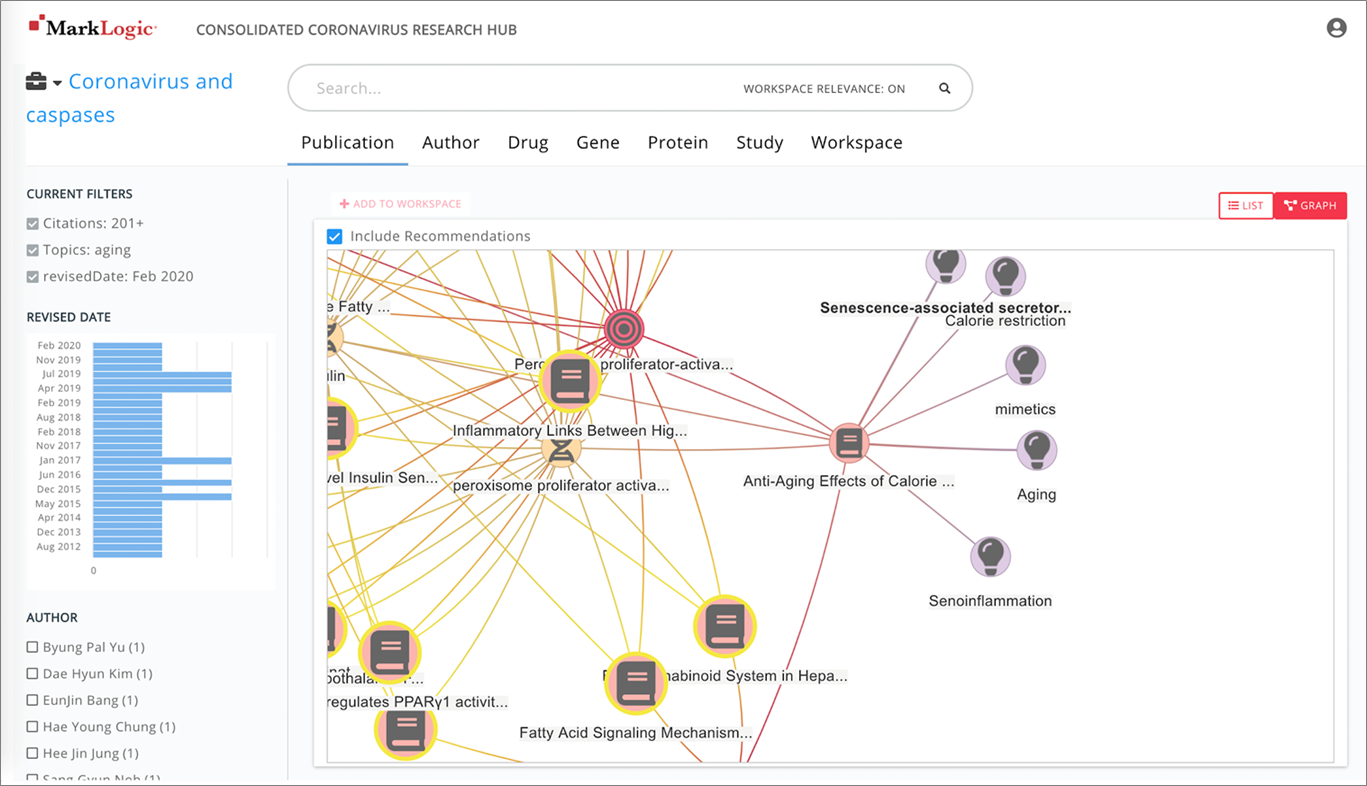Viewport: 1367px width, 786px height.
Task: Switch to LIST view
Action: click(x=1245, y=205)
